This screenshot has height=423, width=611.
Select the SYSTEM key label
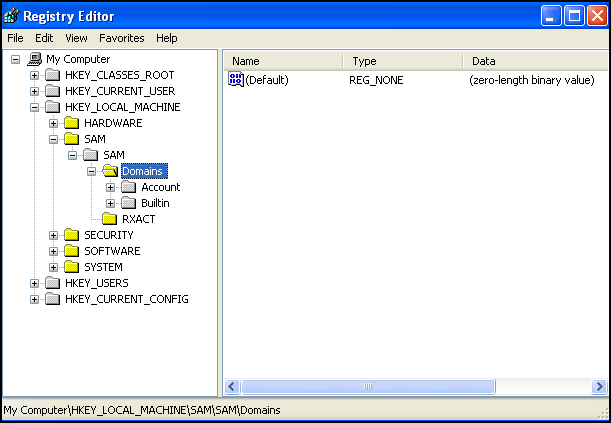(x=103, y=267)
